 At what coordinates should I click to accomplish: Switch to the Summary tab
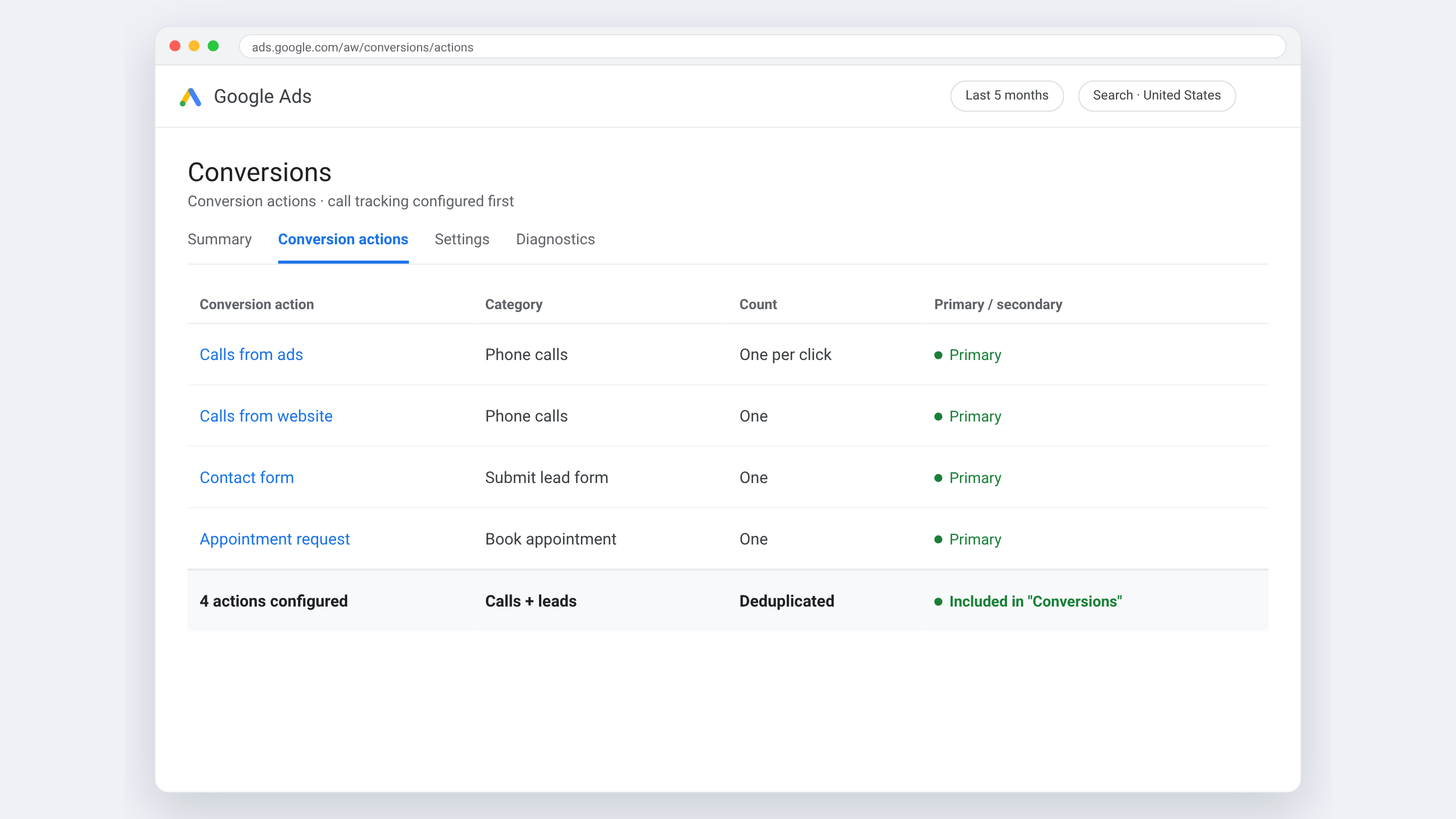(x=219, y=239)
